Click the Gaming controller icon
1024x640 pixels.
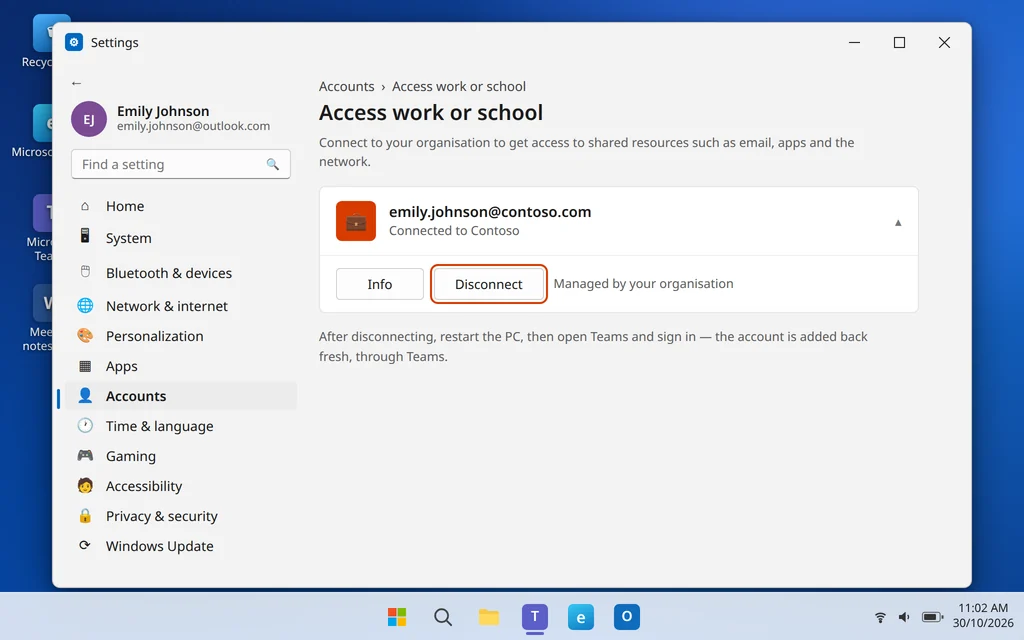(85, 455)
